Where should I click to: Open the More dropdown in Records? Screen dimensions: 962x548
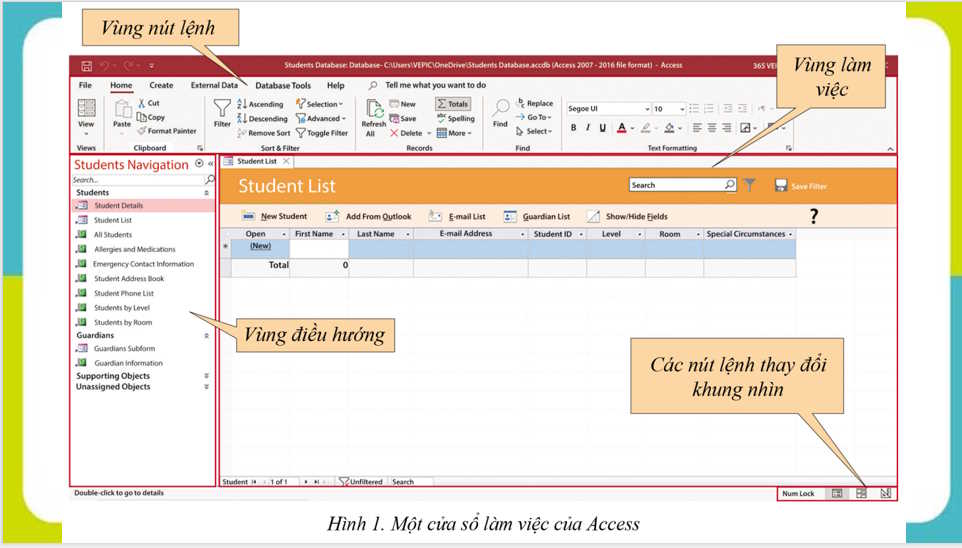pyautogui.click(x=454, y=133)
